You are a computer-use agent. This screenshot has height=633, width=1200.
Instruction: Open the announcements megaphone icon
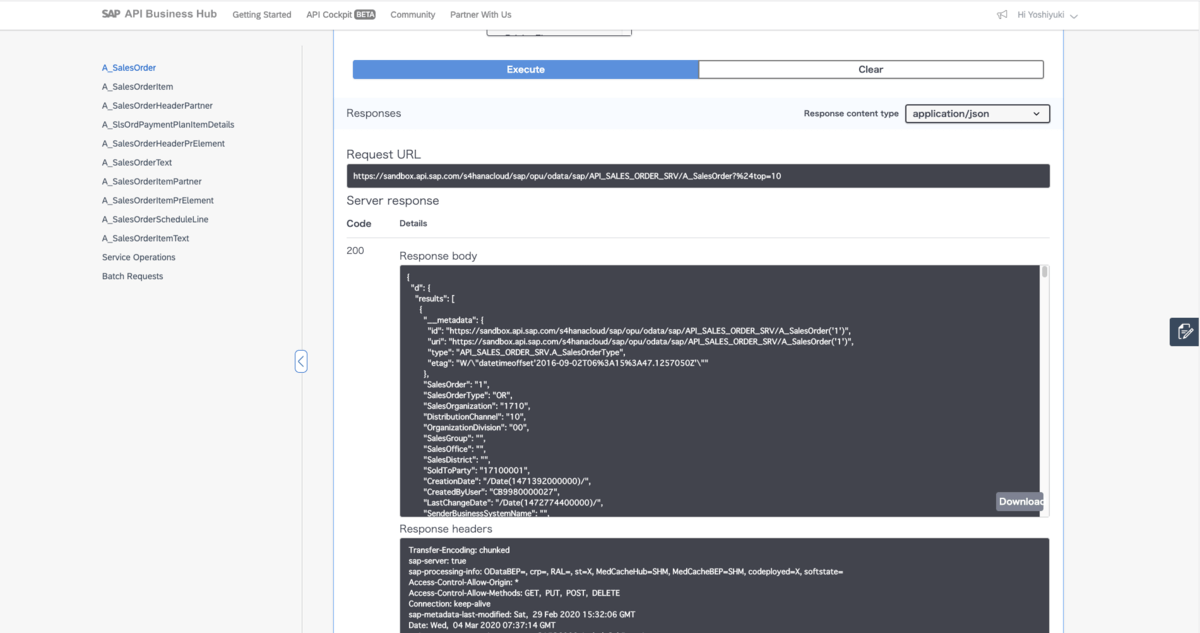coord(1002,15)
